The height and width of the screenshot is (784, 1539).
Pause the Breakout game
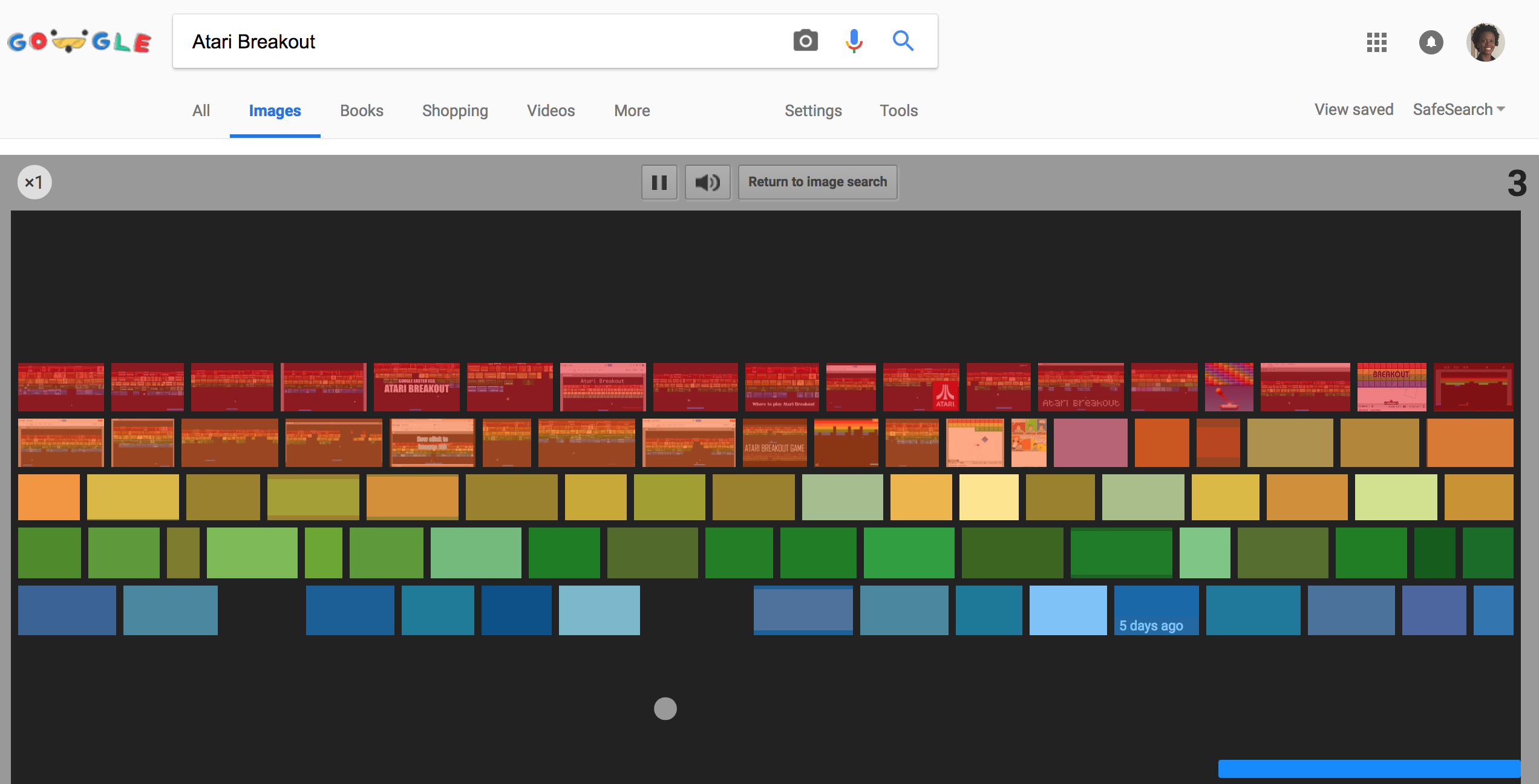click(659, 182)
